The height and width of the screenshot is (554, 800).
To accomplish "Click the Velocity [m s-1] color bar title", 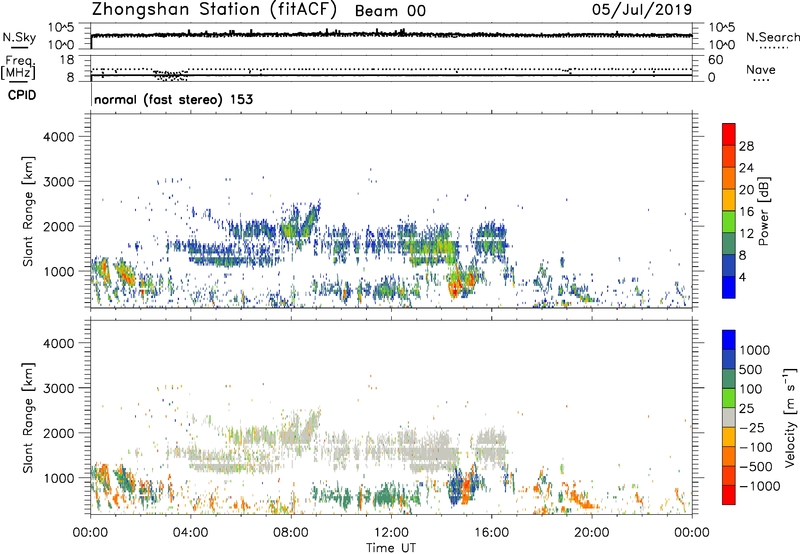I will [x=790, y=417].
